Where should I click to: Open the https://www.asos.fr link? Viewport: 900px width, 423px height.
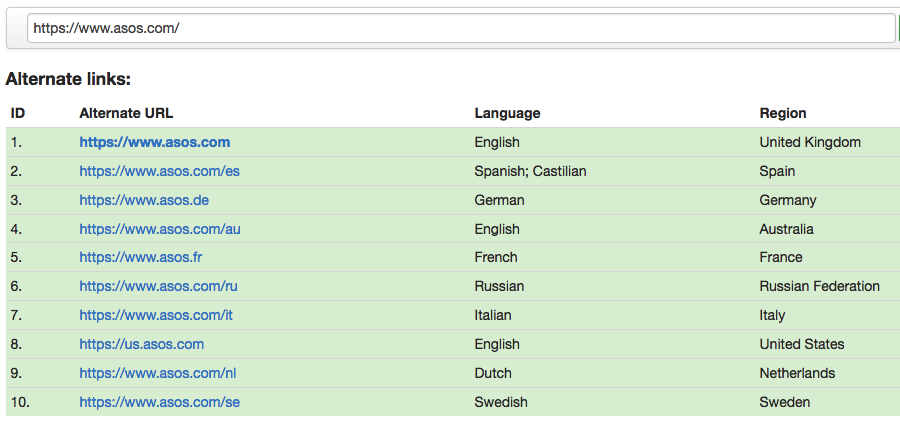click(141, 257)
